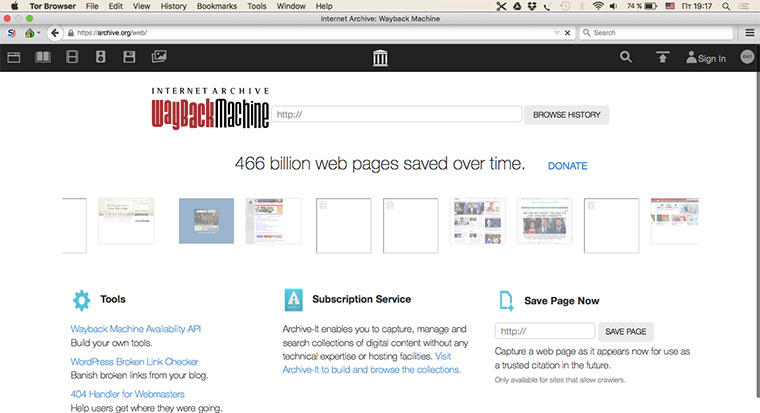Open WordPress Broken Link Checker link
This screenshot has width=760, height=413.
[134, 362]
